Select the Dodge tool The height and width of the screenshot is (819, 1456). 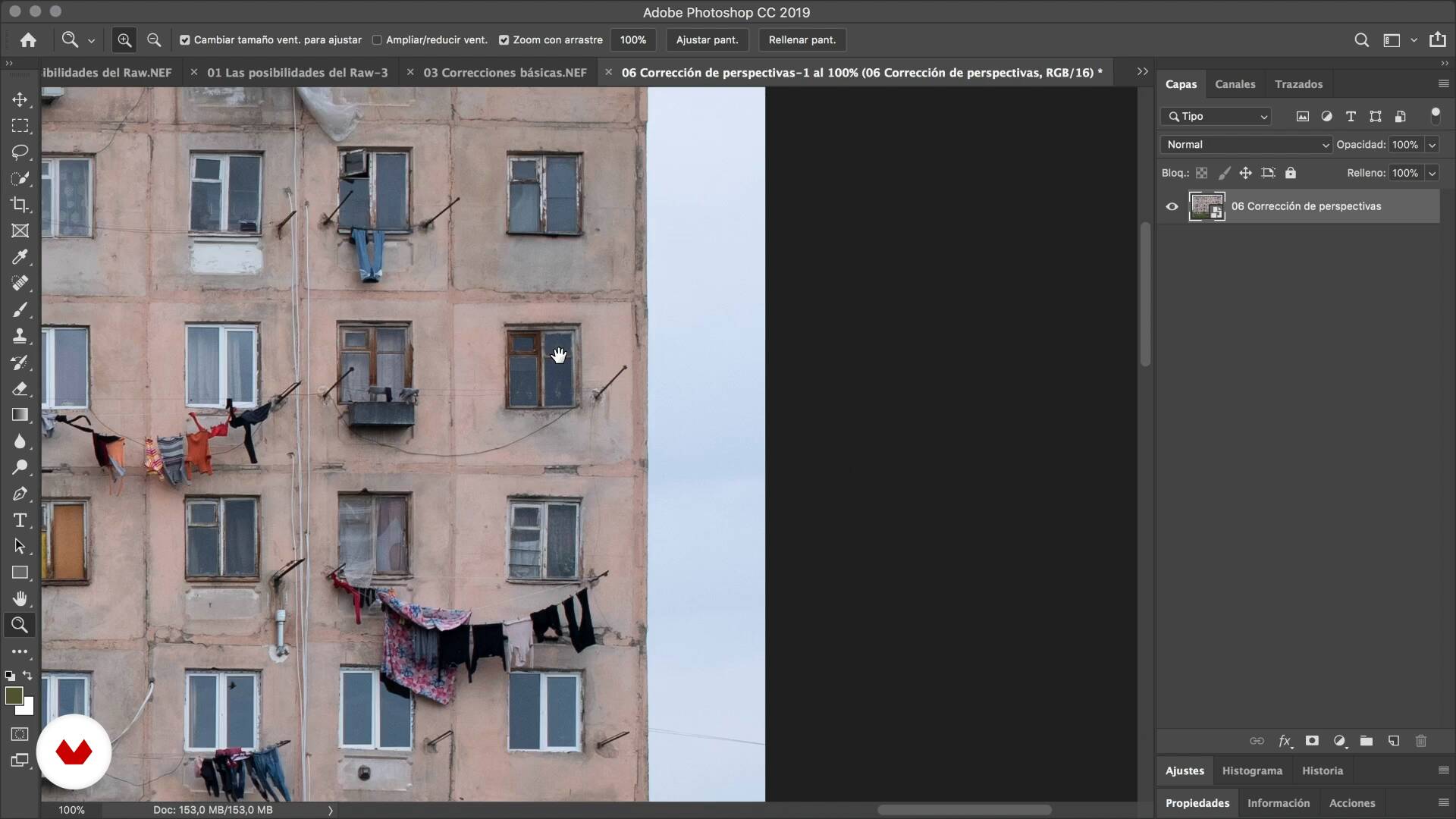[20, 467]
